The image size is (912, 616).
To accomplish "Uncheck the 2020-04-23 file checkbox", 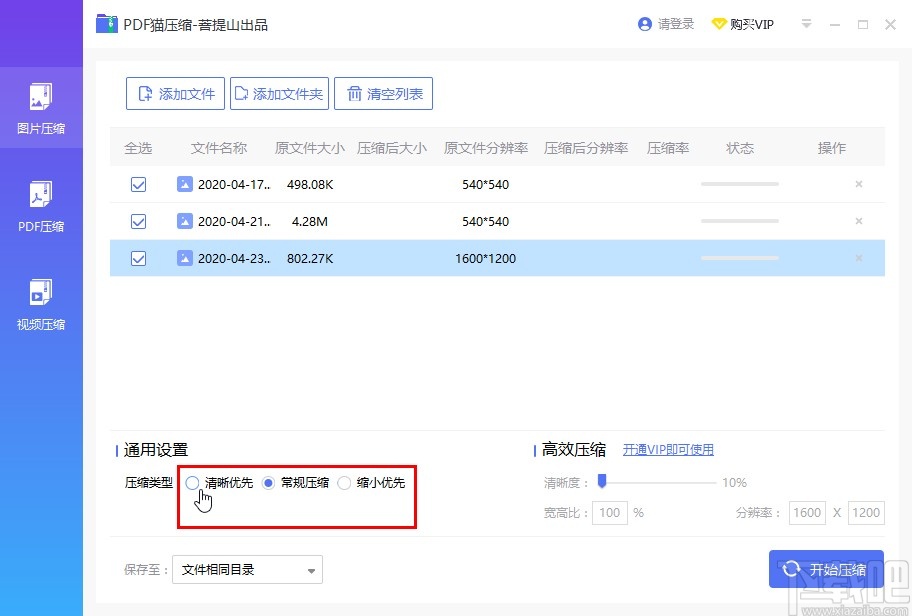I will (138, 258).
